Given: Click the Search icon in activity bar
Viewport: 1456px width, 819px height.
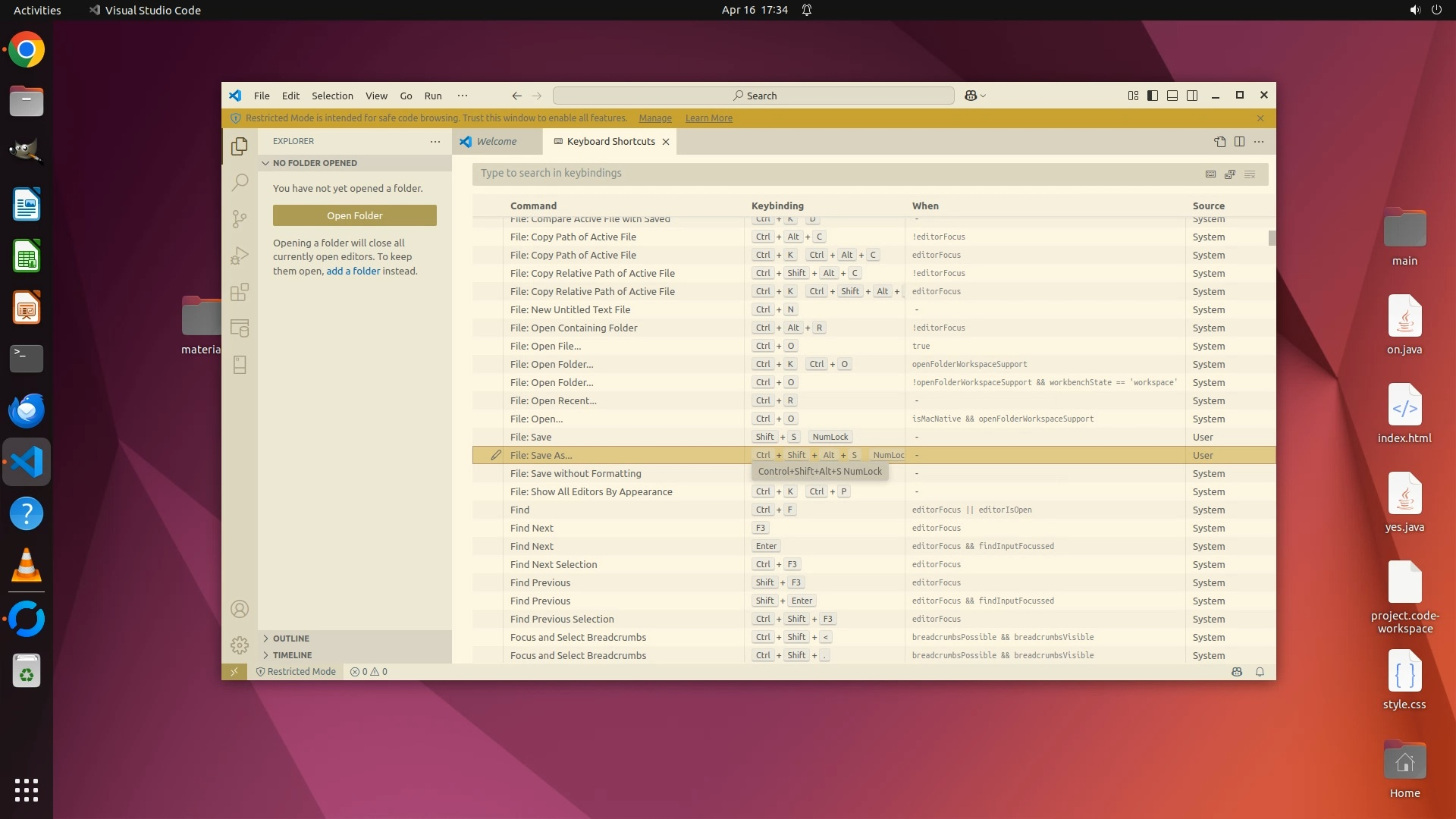Looking at the screenshot, I should point(240,182).
